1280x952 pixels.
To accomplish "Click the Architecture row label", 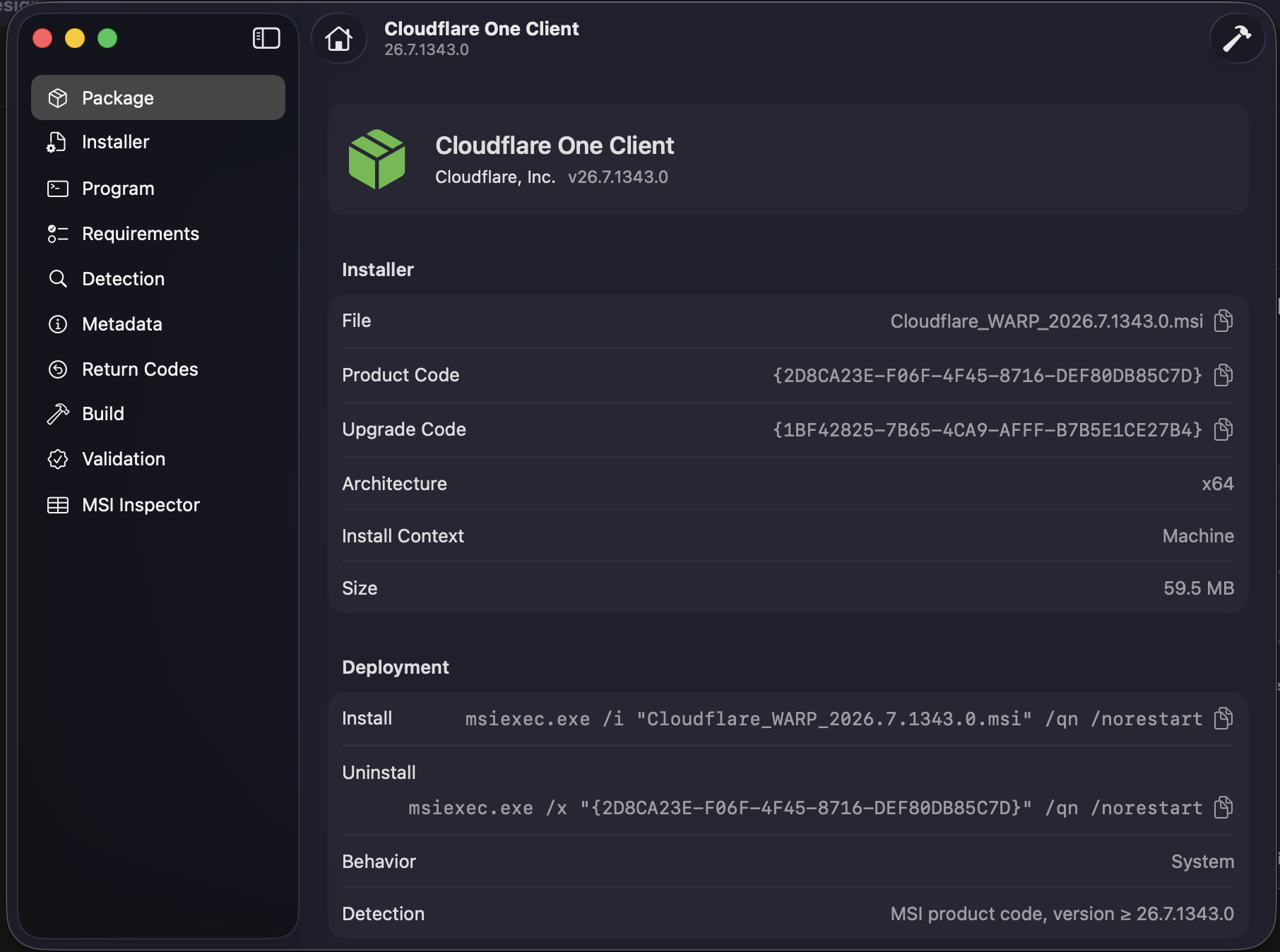I will point(394,484).
